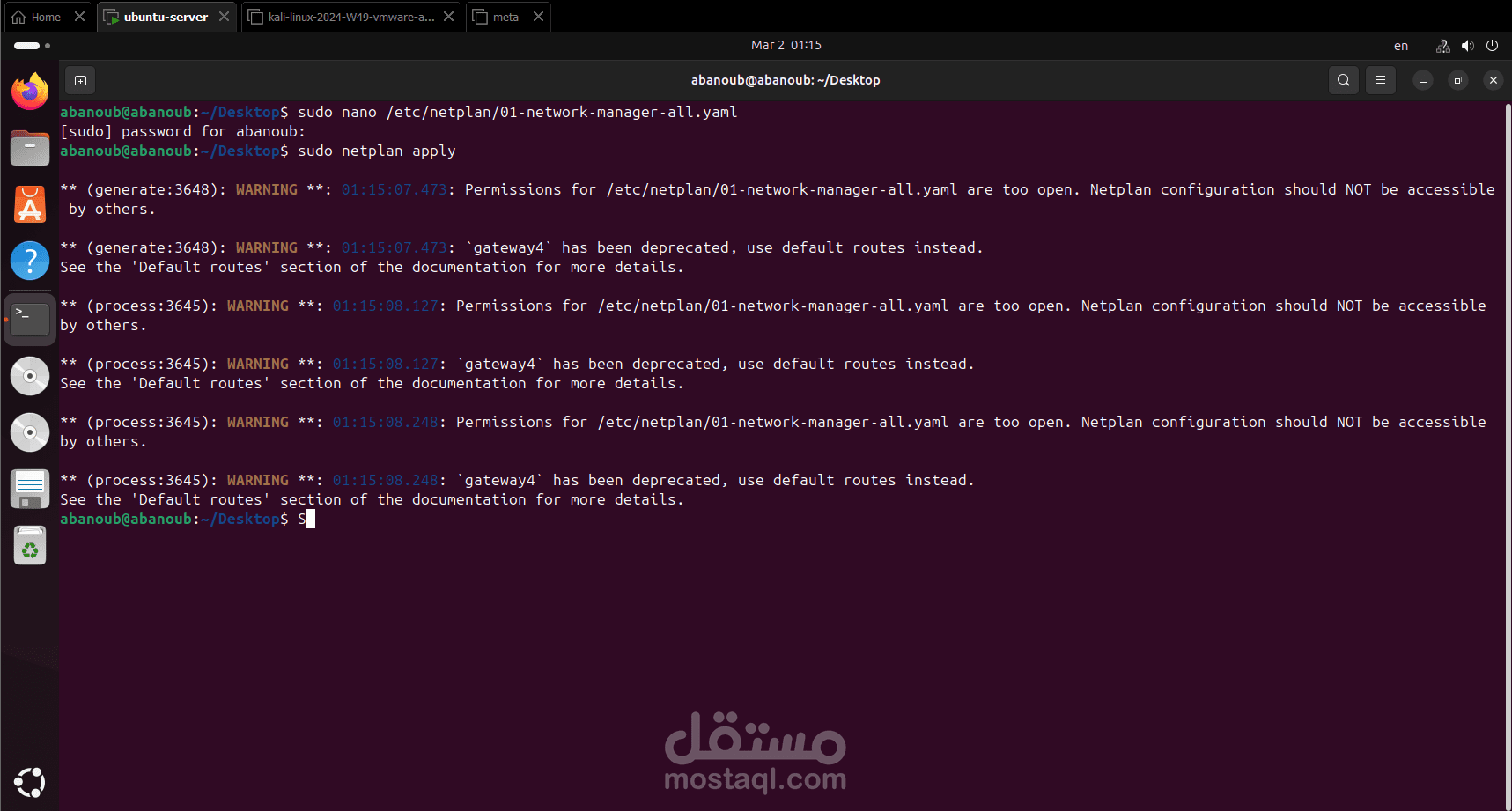Image resolution: width=1512 pixels, height=811 pixels.
Task: Open the first disc drive icon
Action: (30, 376)
